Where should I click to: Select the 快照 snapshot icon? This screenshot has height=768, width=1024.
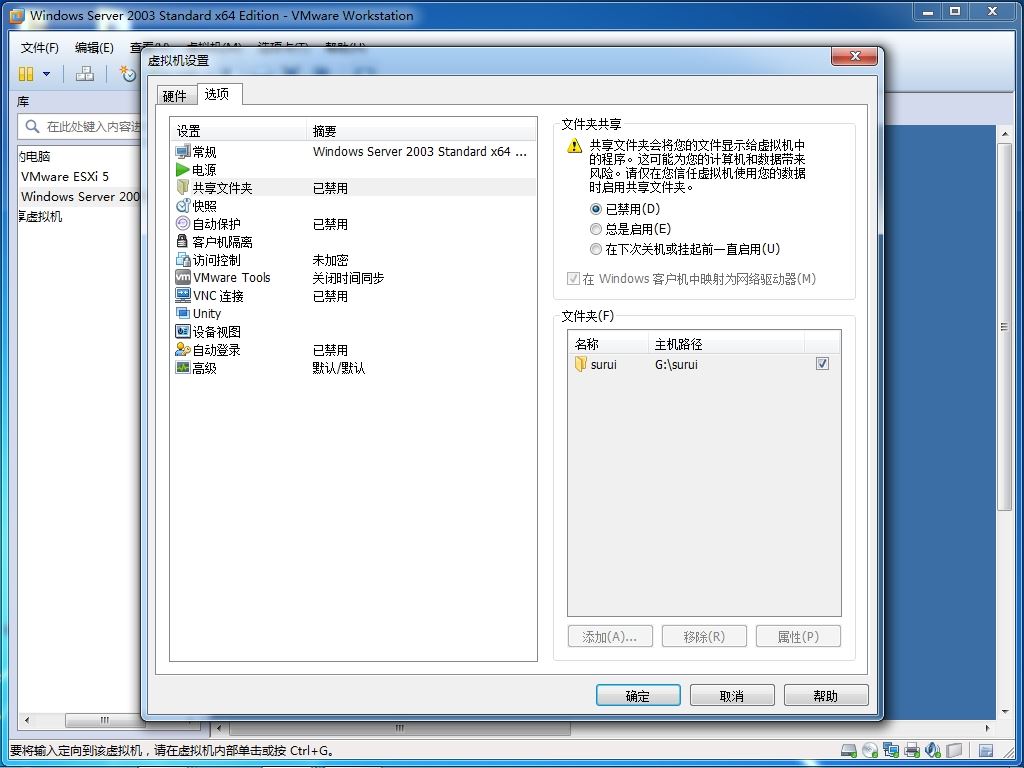(183, 206)
